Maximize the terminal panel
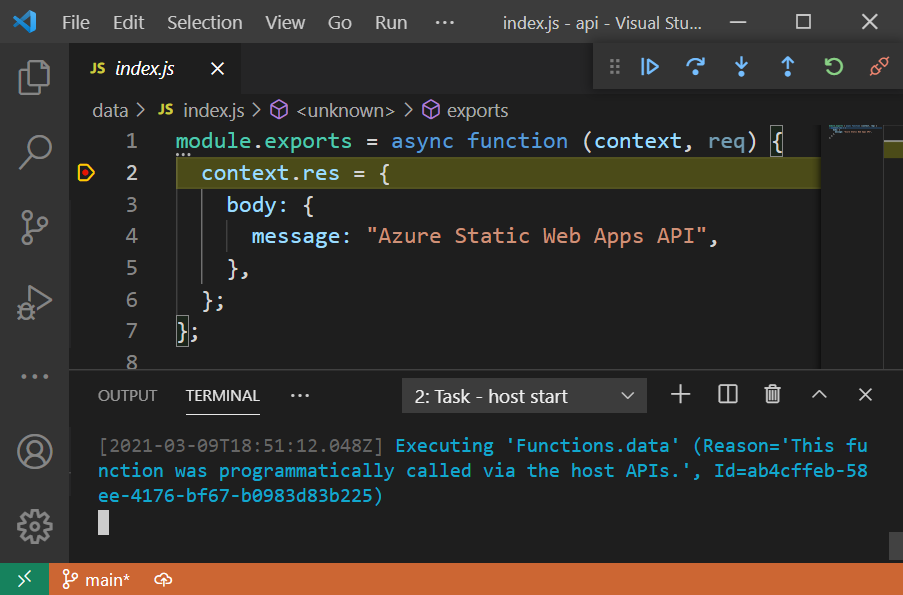903x595 pixels. point(818,394)
